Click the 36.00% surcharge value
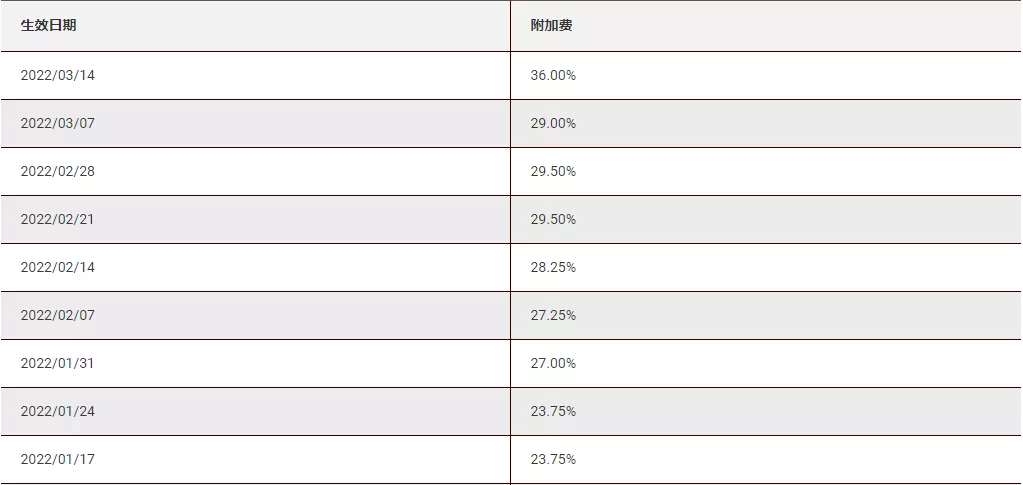Screen dimensions: 1023x485 tap(553, 75)
